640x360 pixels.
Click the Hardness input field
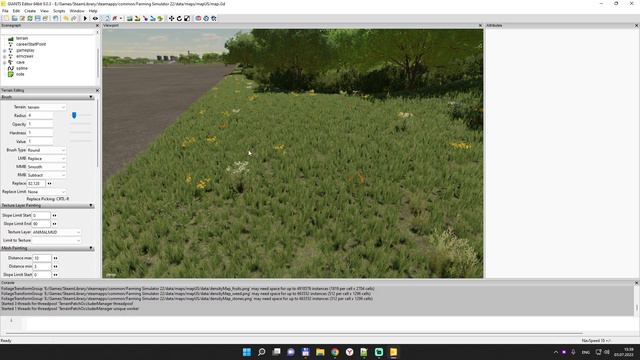tap(40, 133)
